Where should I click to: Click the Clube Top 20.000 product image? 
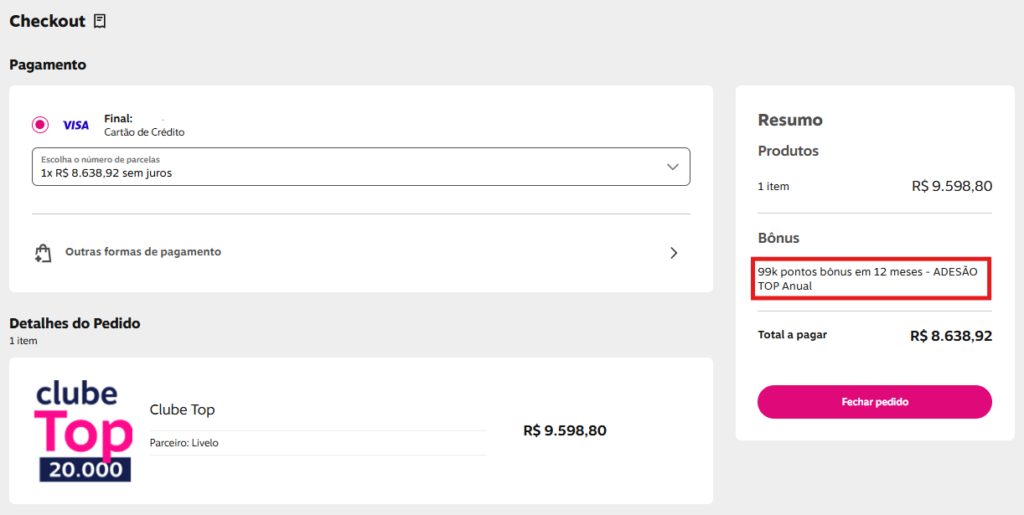[x=84, y=431]
